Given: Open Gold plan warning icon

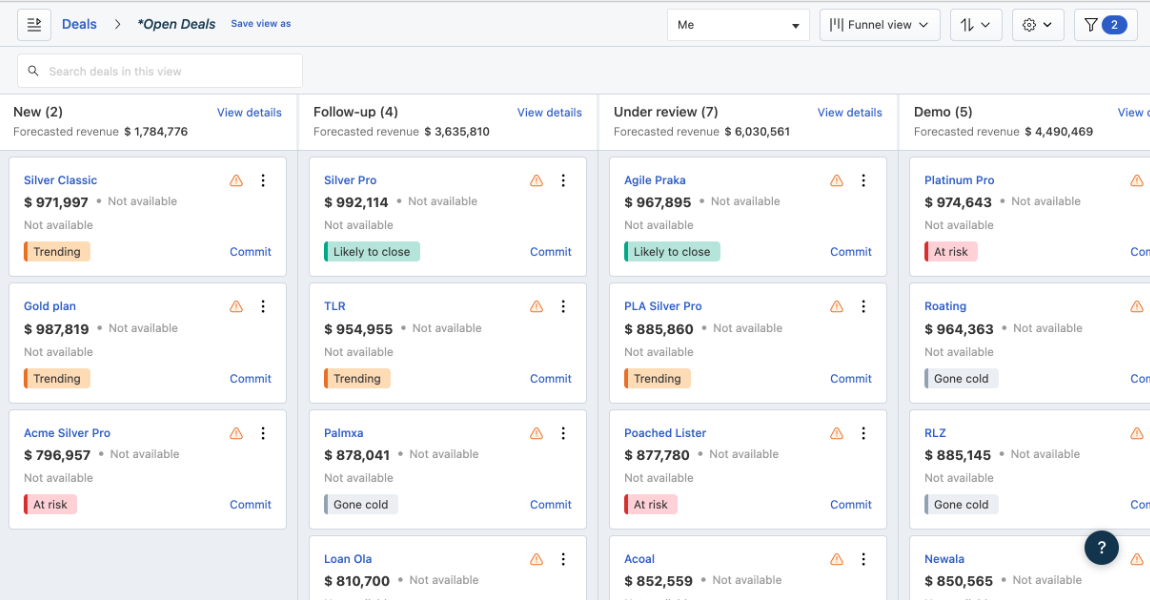Looking at the screenshot, I should pyautogui.click(x=236, y=307).
